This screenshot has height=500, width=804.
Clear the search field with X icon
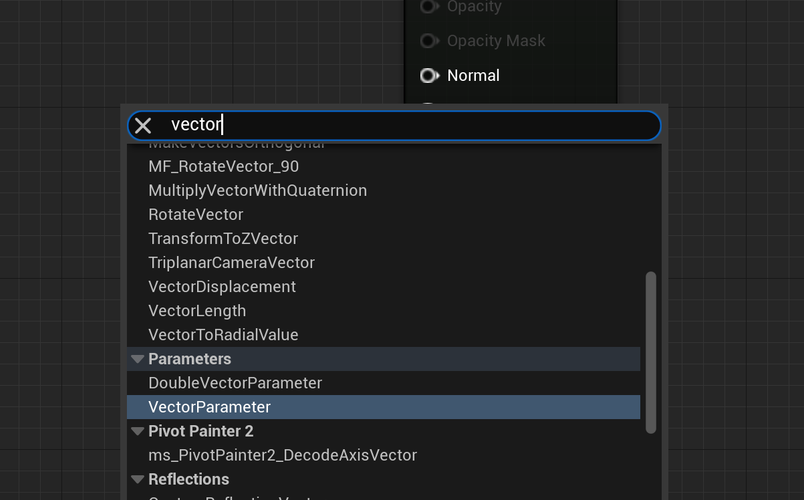[143, 125]
